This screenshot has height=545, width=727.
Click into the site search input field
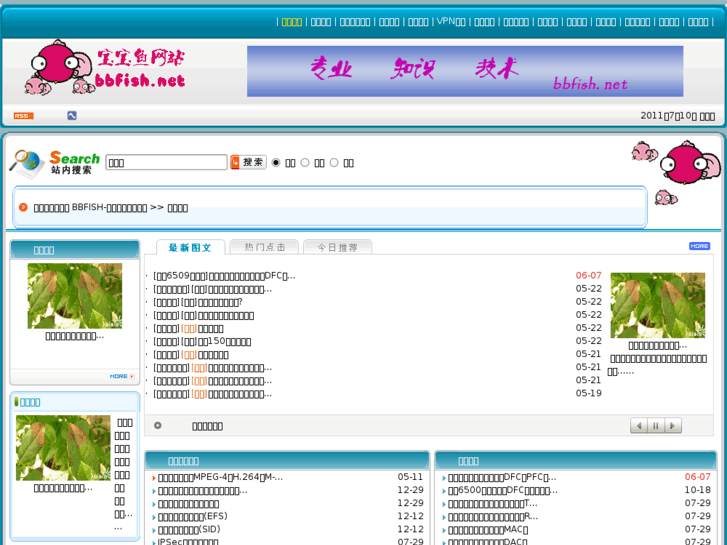pyautogui.click(x=166, y=162)
